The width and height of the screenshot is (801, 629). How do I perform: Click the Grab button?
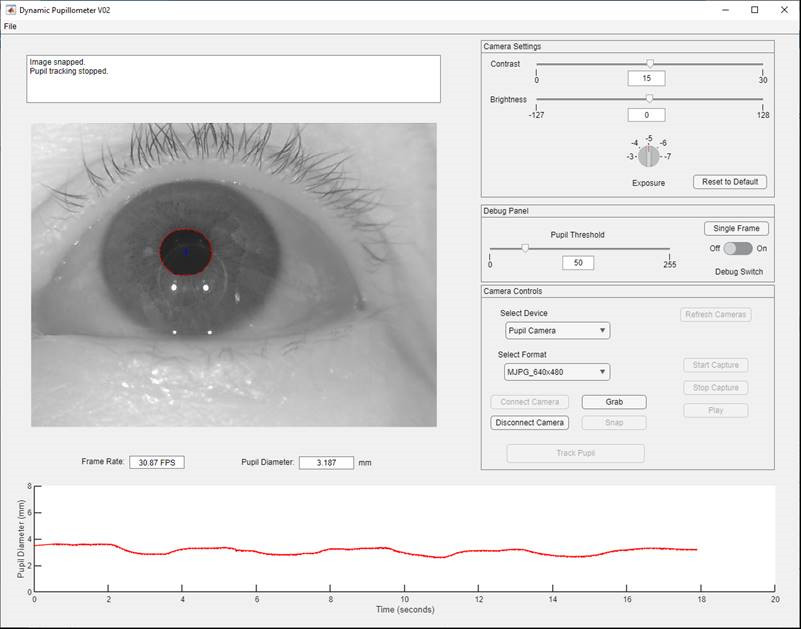tap(614, 402)
